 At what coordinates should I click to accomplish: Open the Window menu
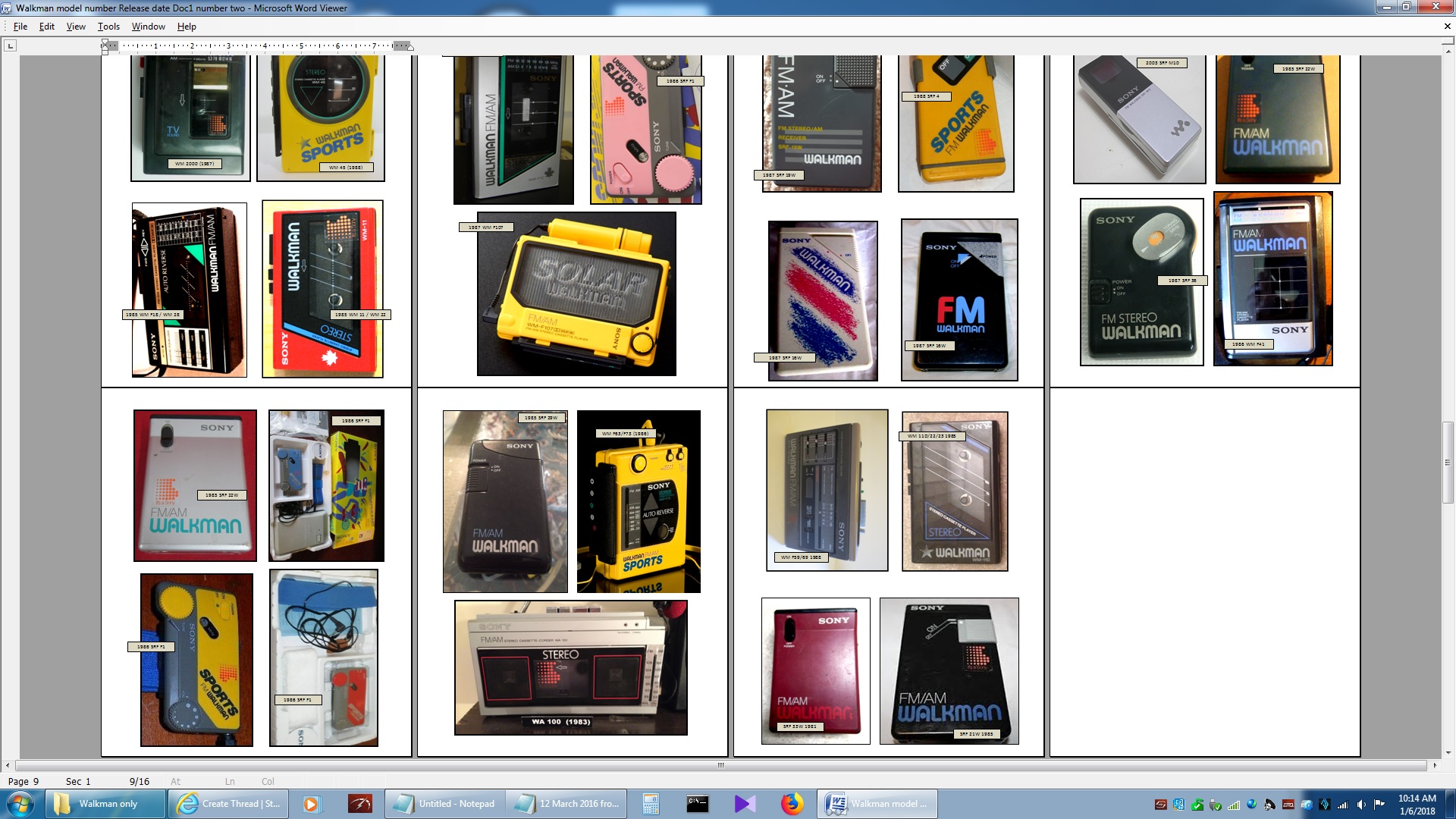(149, 27)
